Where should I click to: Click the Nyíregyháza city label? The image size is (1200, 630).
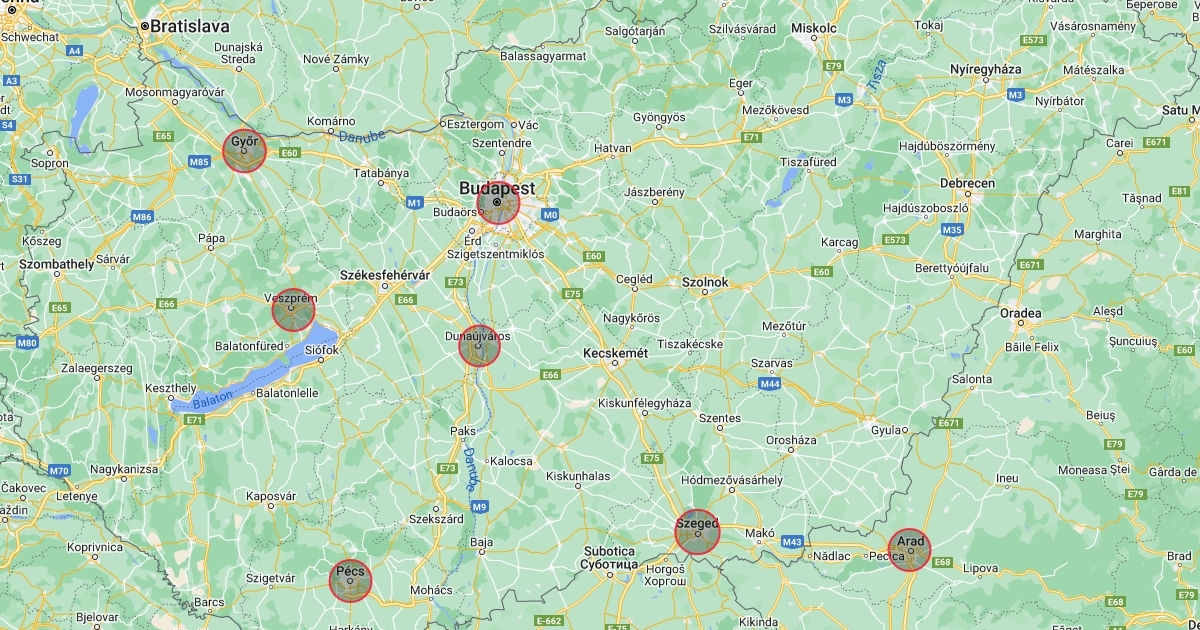958,69
